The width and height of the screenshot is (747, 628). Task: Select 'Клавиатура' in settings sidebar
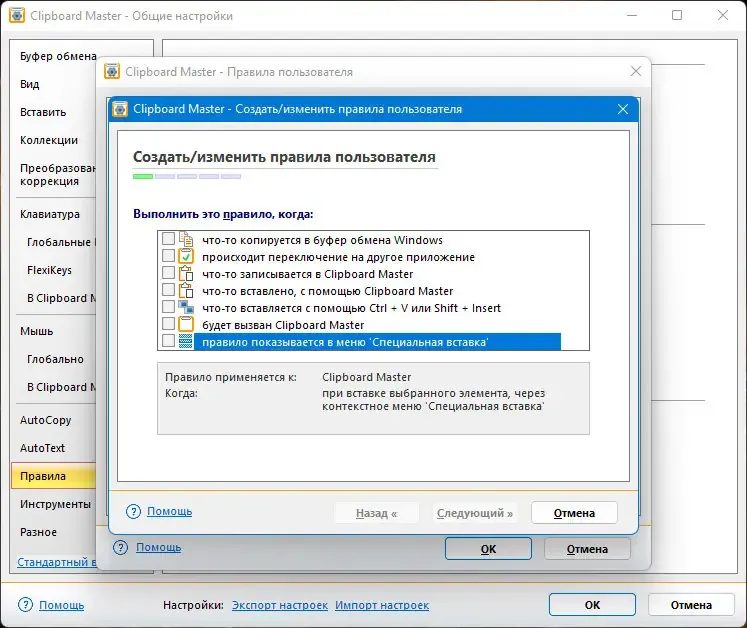click(50, 214)
